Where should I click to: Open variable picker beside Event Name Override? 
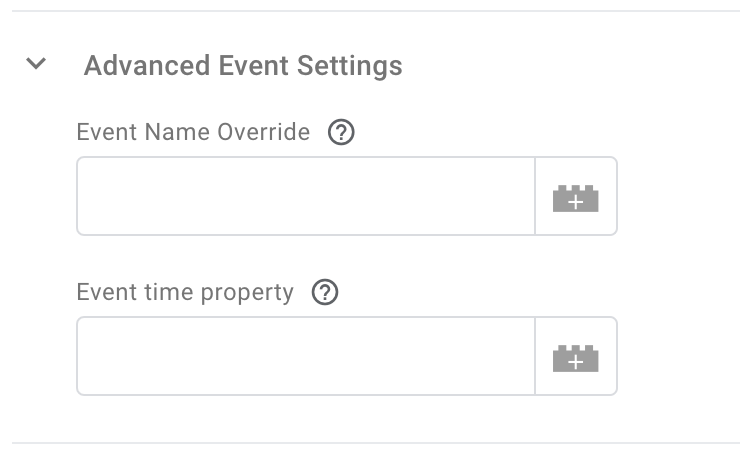(576, 197)
